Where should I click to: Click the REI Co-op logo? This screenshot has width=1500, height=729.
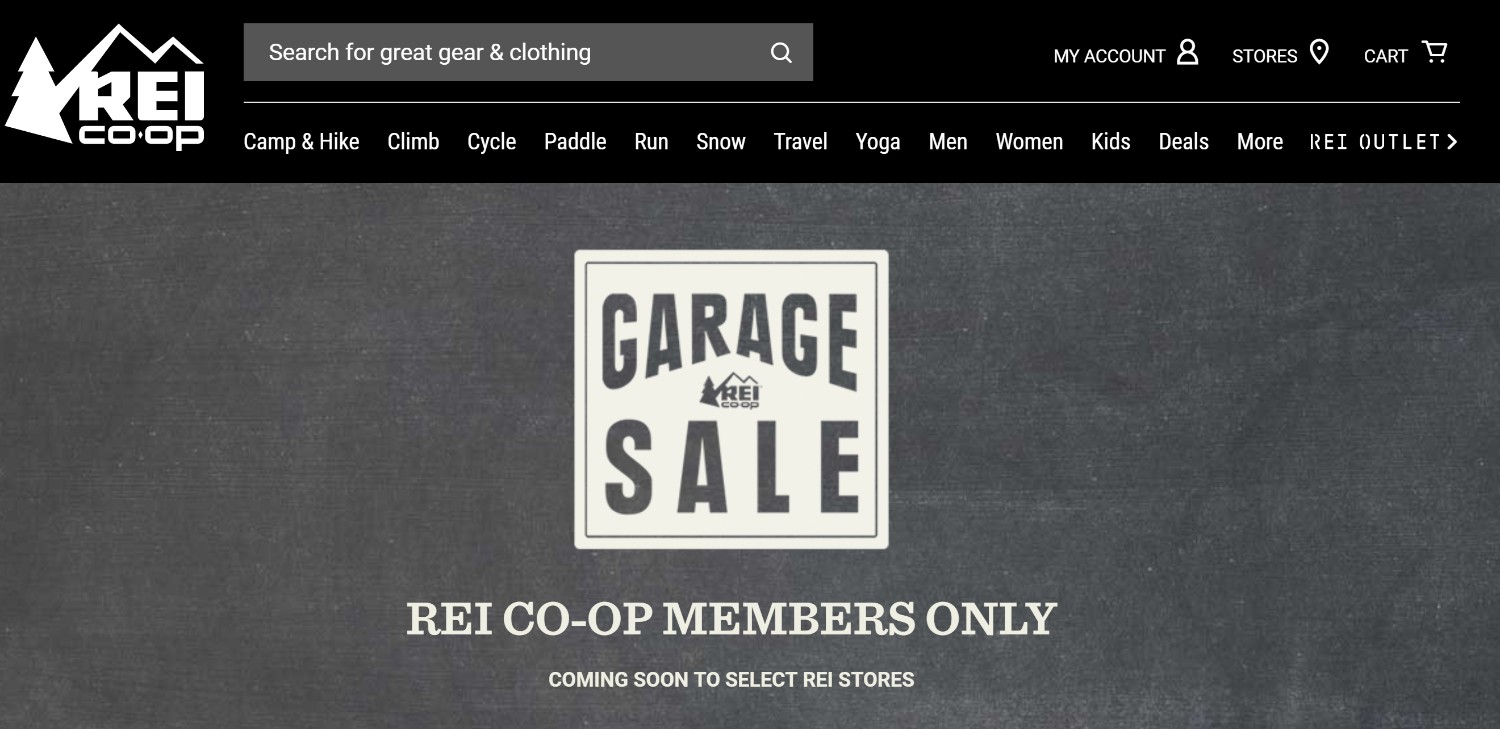point(105,88)
